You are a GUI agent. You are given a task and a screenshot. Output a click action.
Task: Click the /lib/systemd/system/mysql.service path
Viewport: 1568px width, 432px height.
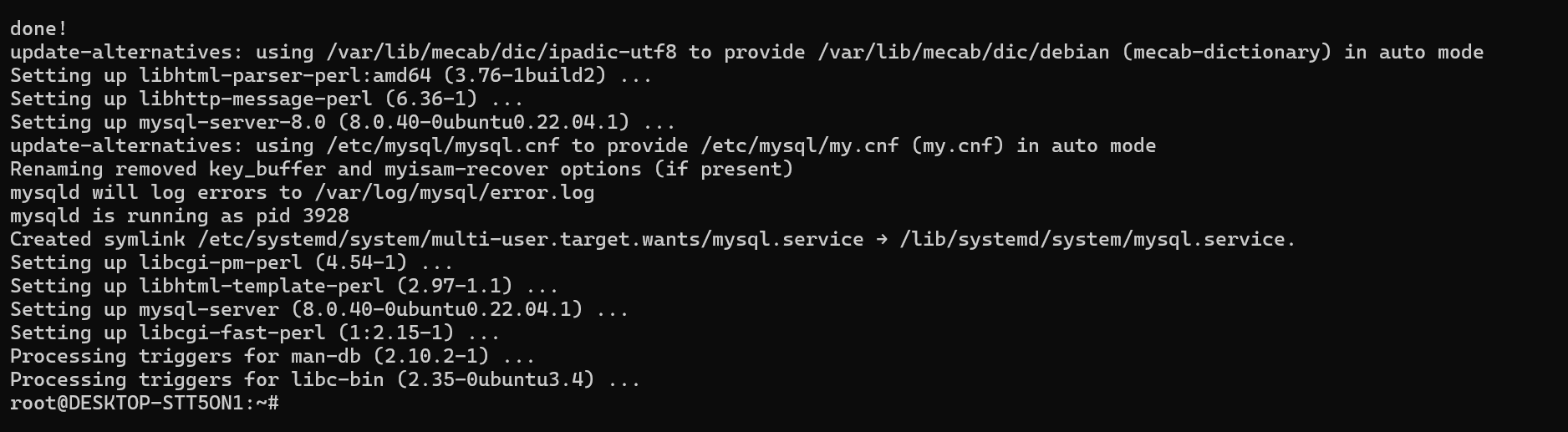tap(1097, 239)
